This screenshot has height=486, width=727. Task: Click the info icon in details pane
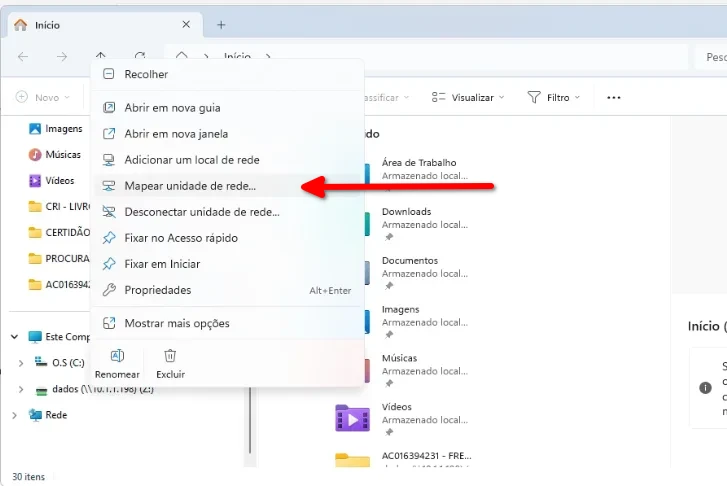705,388
